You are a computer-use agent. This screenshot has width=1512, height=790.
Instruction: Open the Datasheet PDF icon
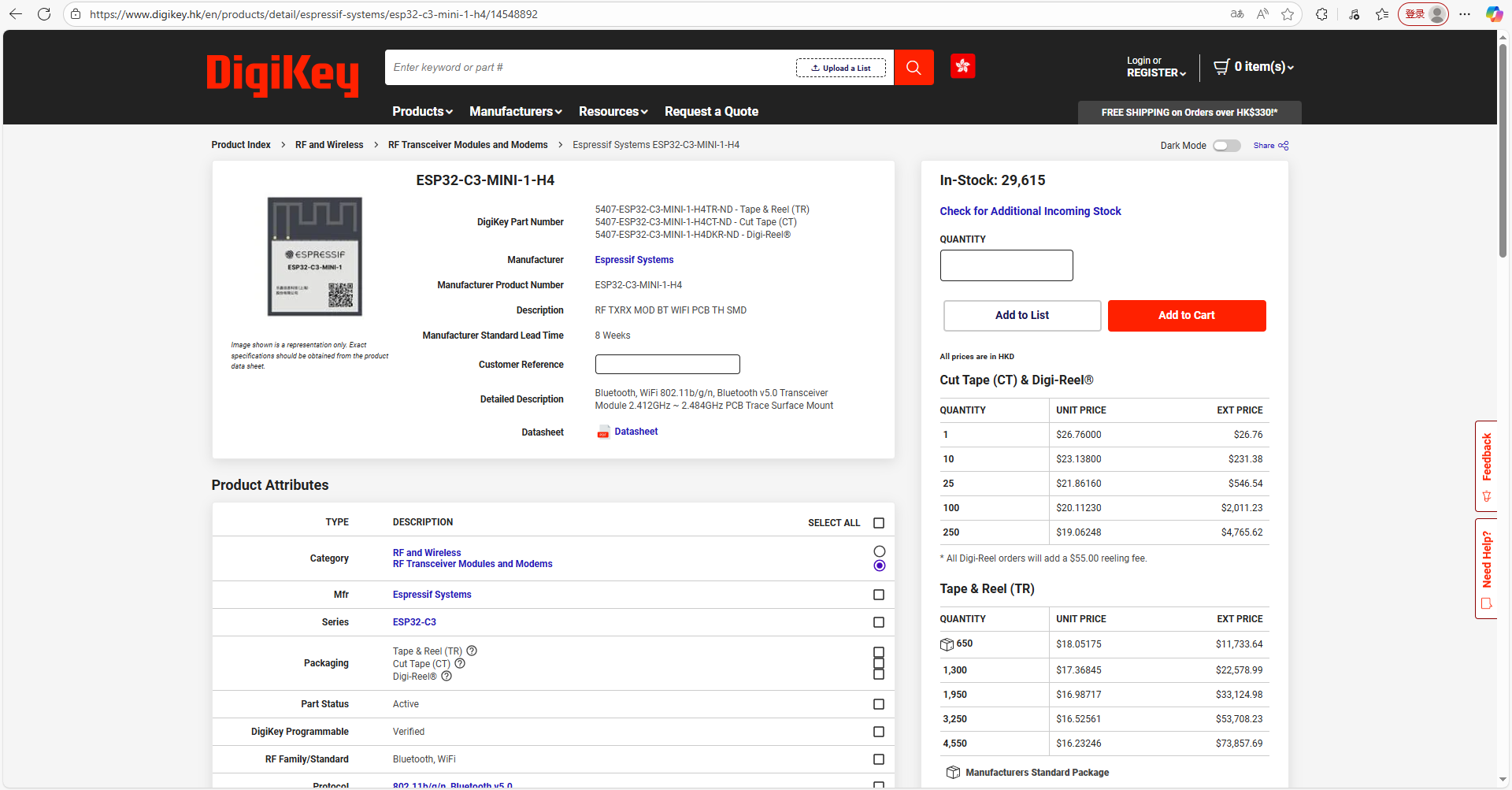click(603, 432)
